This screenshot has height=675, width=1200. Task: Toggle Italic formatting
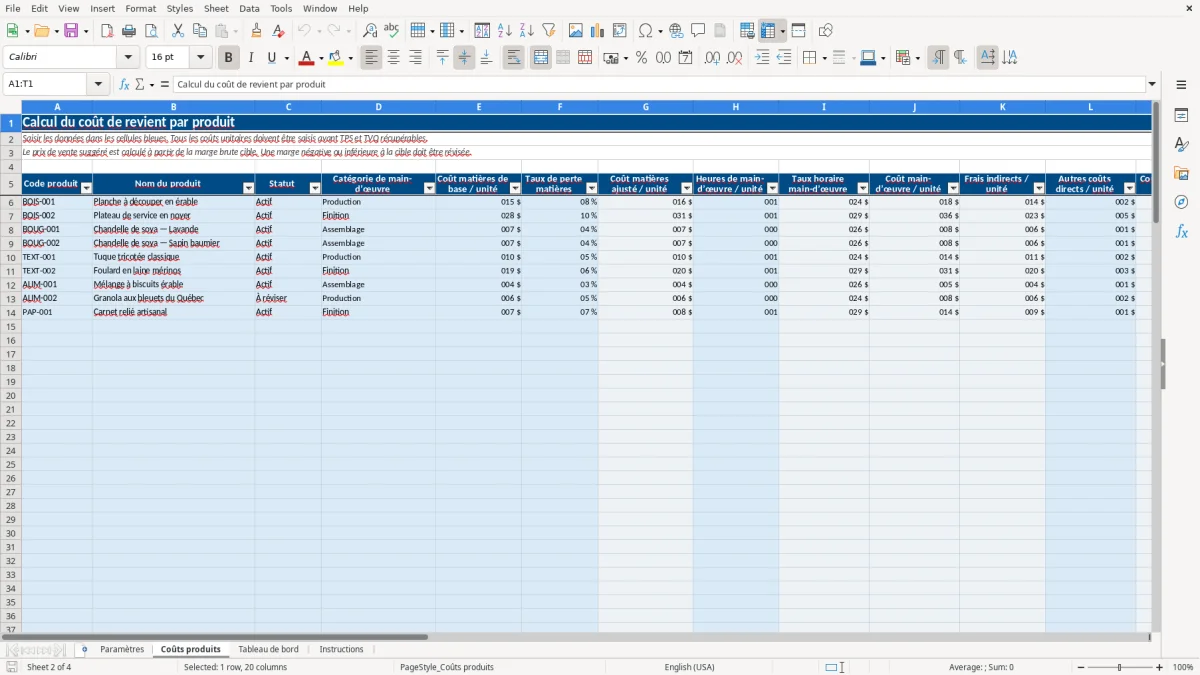[251, 58]
